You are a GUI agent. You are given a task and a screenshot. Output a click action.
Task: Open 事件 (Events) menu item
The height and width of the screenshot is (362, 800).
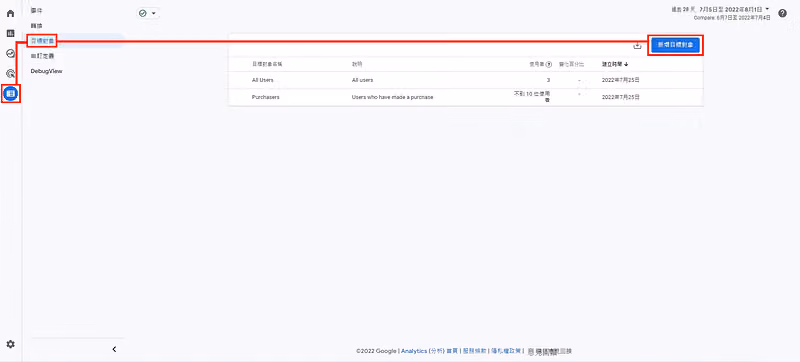click(x=36, y=10)
